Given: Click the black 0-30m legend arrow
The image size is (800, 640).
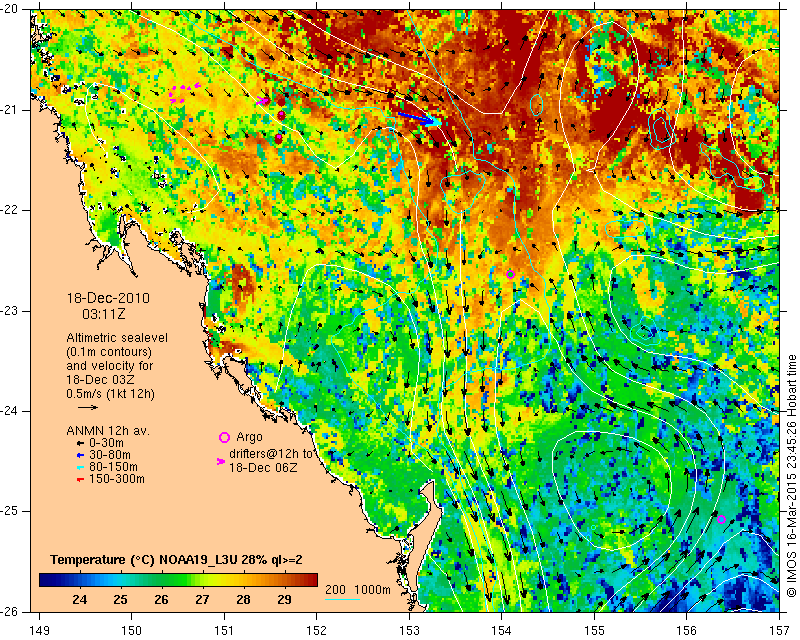Looking at the screenshot, I should (x=80, y=443).
